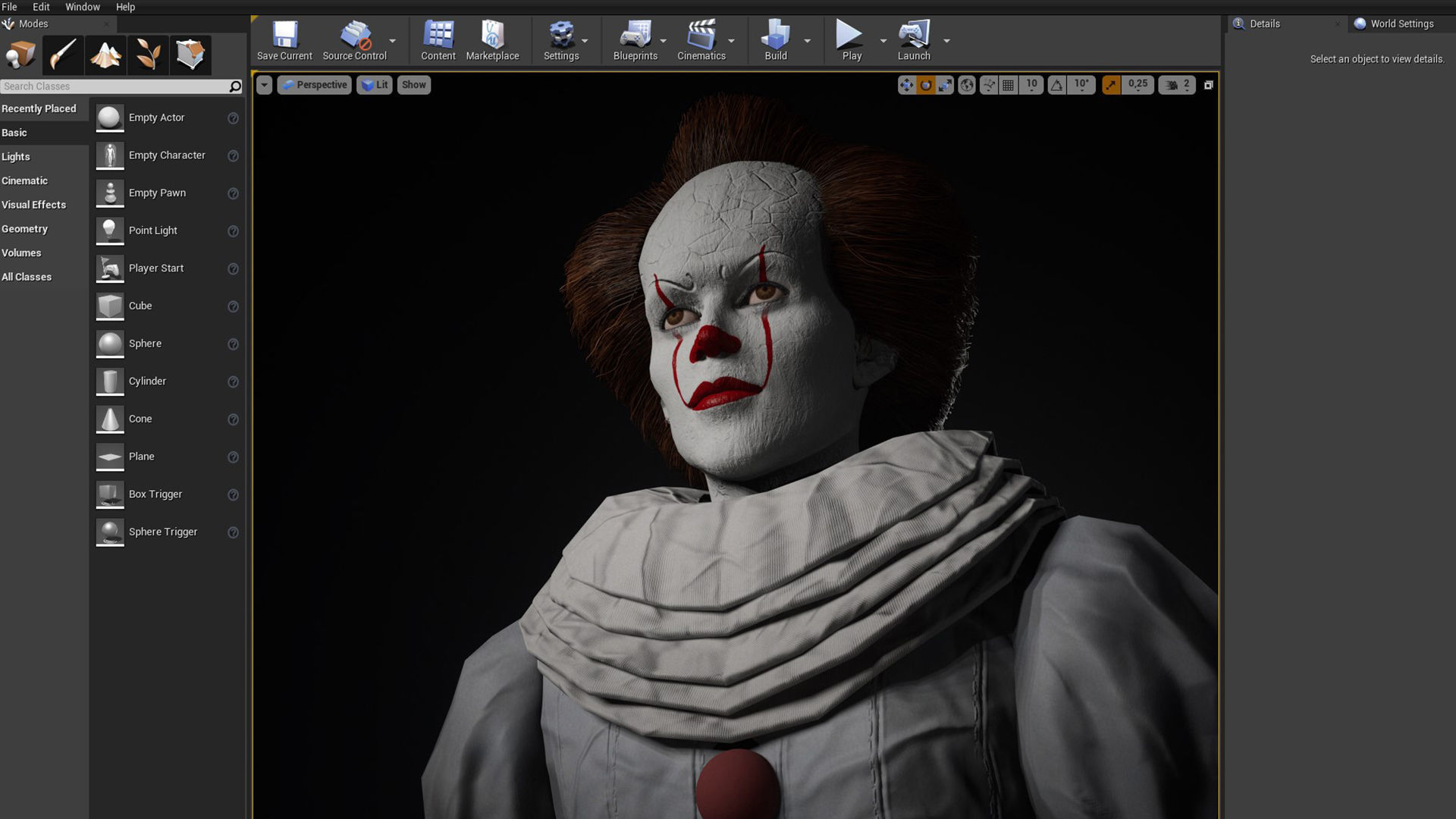1456x819 pixels.
Task: Open the Edit menu
Action: coord(41,7)
